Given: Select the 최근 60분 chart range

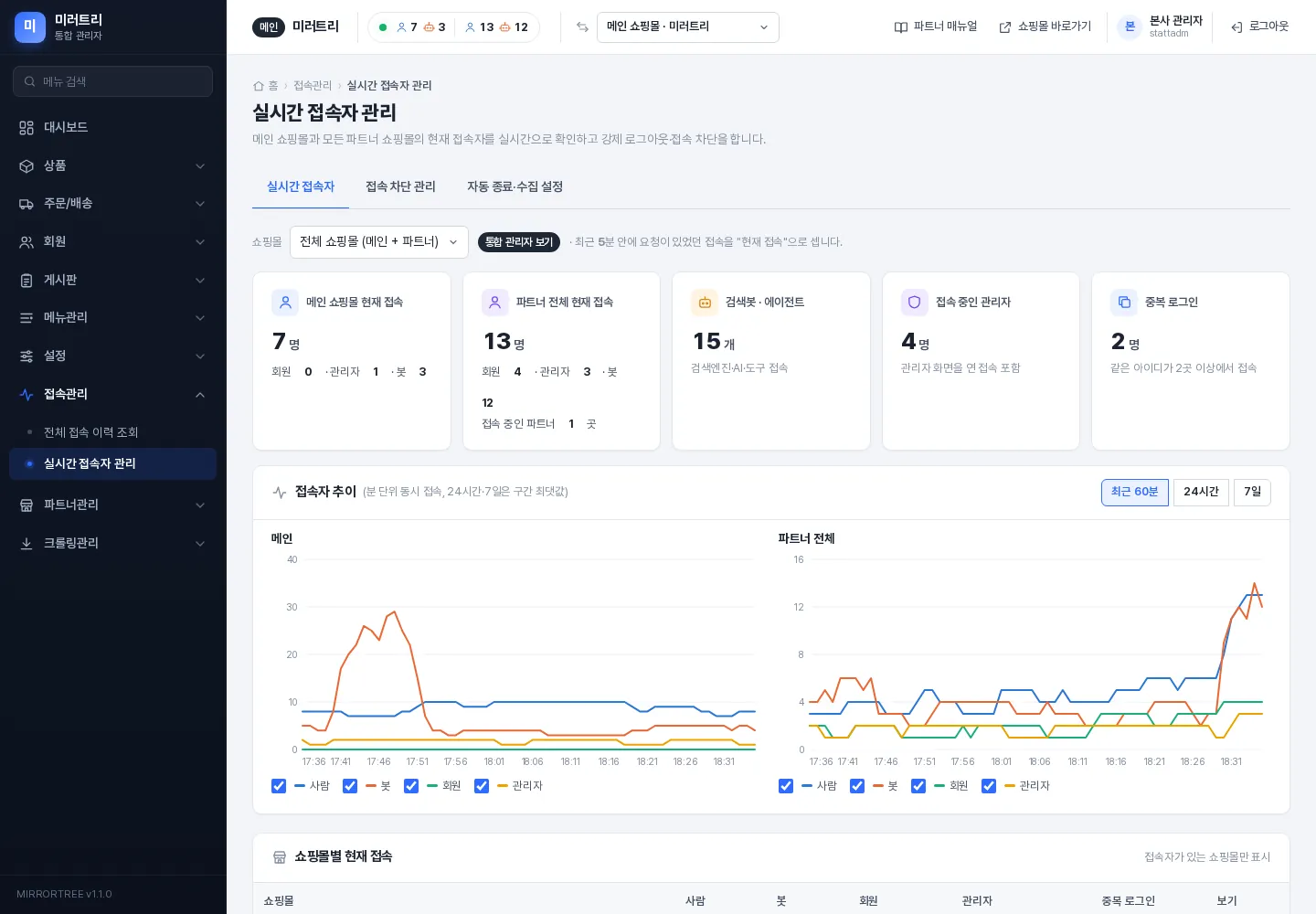Looking at the screenshot, I should coord(1135,492).
